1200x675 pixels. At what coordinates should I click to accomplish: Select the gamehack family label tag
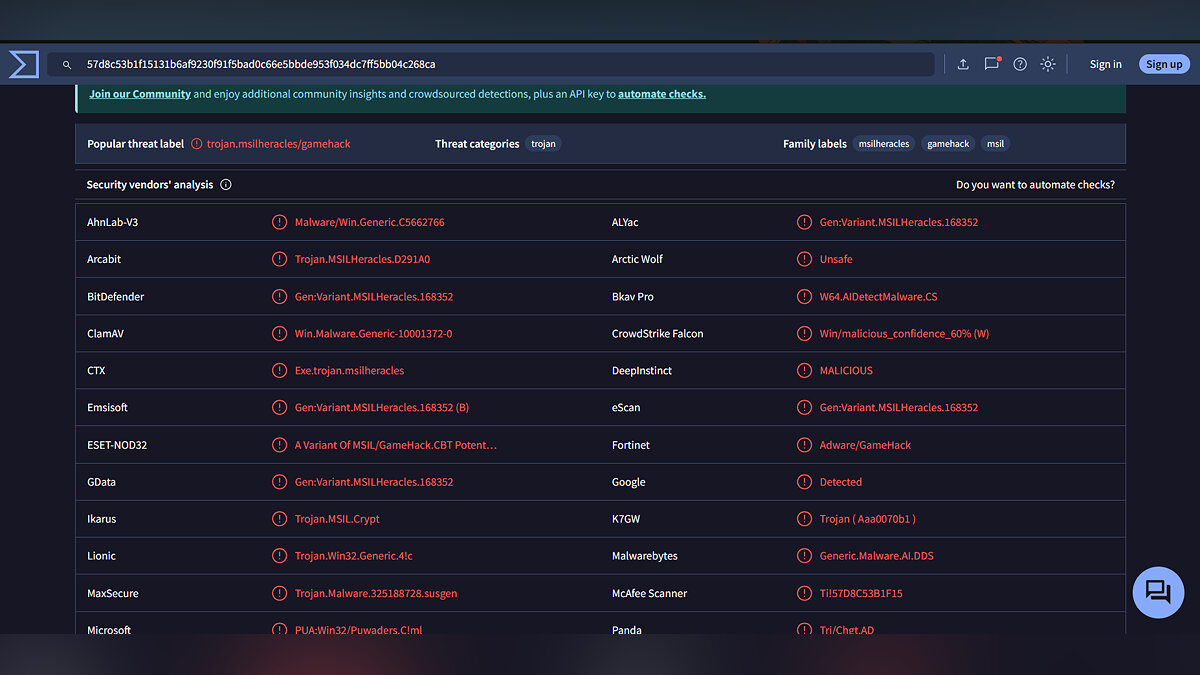coord(948,144)
